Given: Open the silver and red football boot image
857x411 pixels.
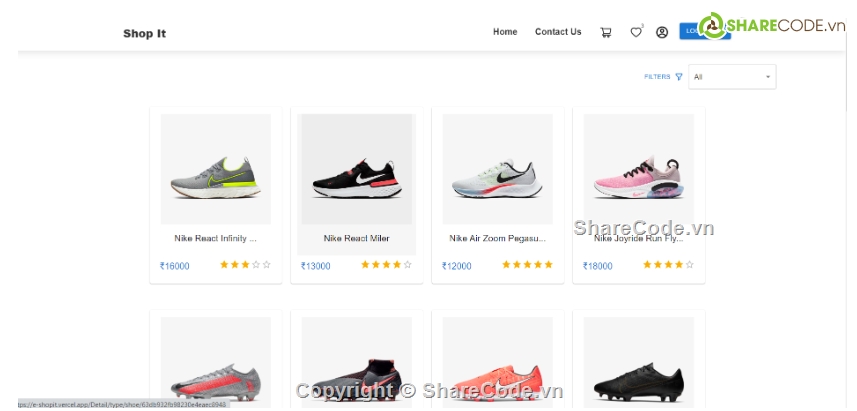Looking at the screenshot, I should (216, 363).
